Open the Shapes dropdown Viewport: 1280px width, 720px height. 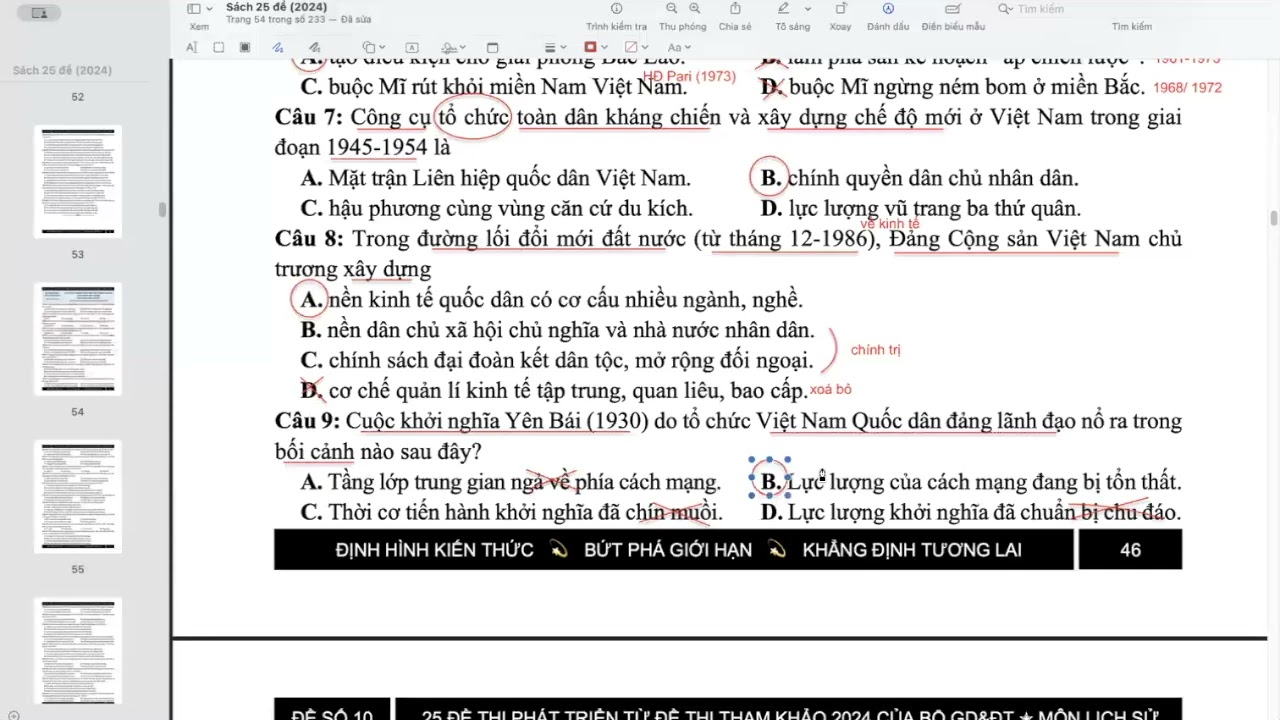point(374,47)
